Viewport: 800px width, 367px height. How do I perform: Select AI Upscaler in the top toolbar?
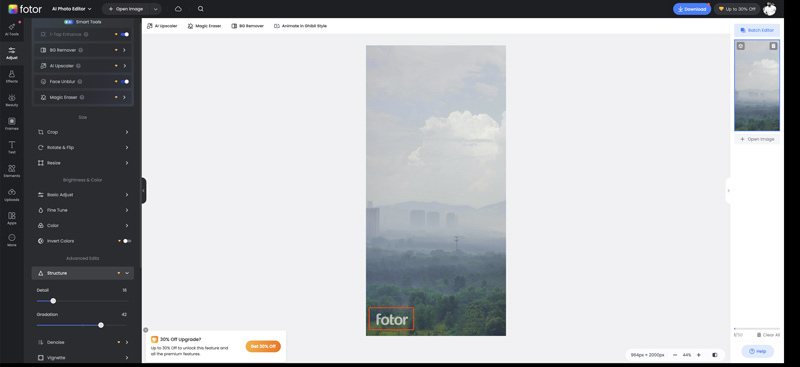162,26
